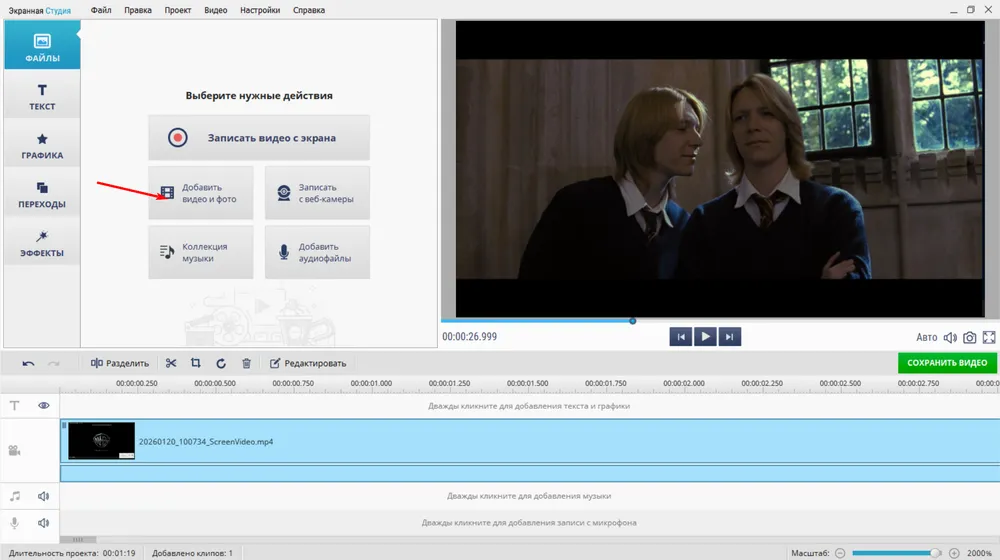
Task: Click the green Сохранить видео button
Action: pyautogui.click(x=947, y=362)
